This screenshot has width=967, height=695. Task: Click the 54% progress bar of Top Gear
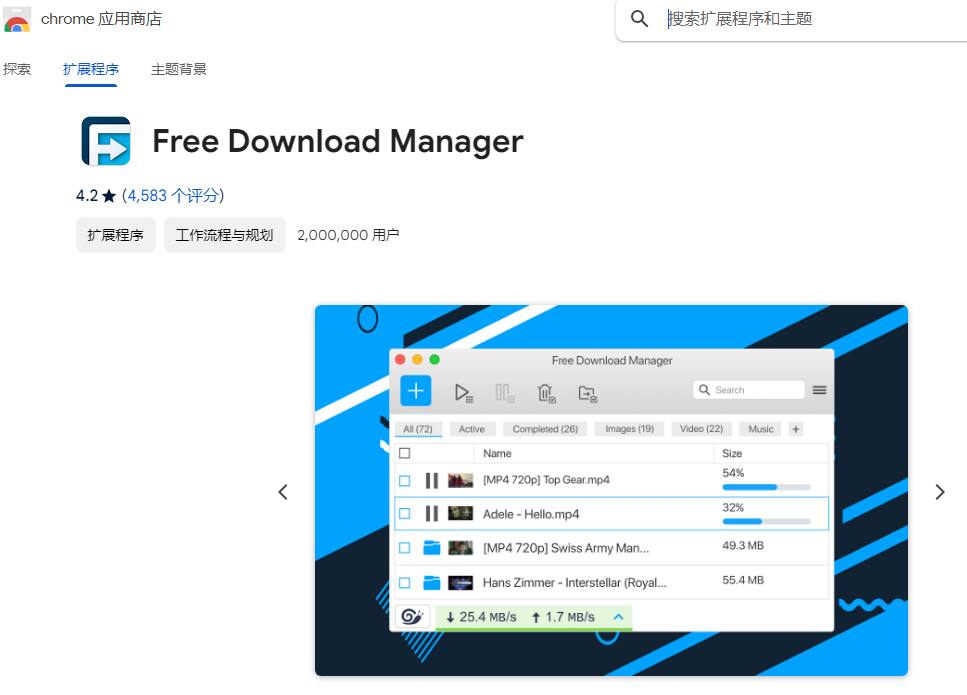[767, 487]
